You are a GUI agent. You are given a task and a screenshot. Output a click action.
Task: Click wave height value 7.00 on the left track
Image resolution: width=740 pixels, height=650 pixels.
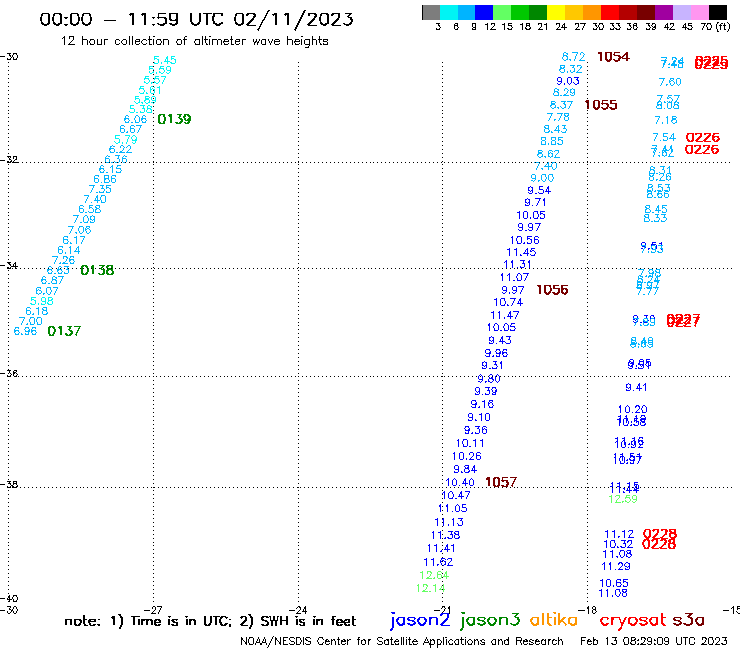[31, 321]
